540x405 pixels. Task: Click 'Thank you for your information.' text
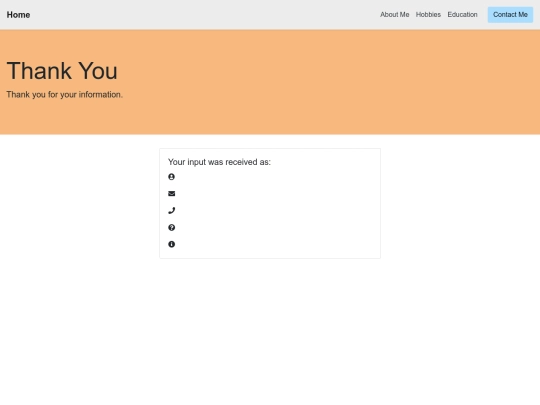[x=64, y=95]
